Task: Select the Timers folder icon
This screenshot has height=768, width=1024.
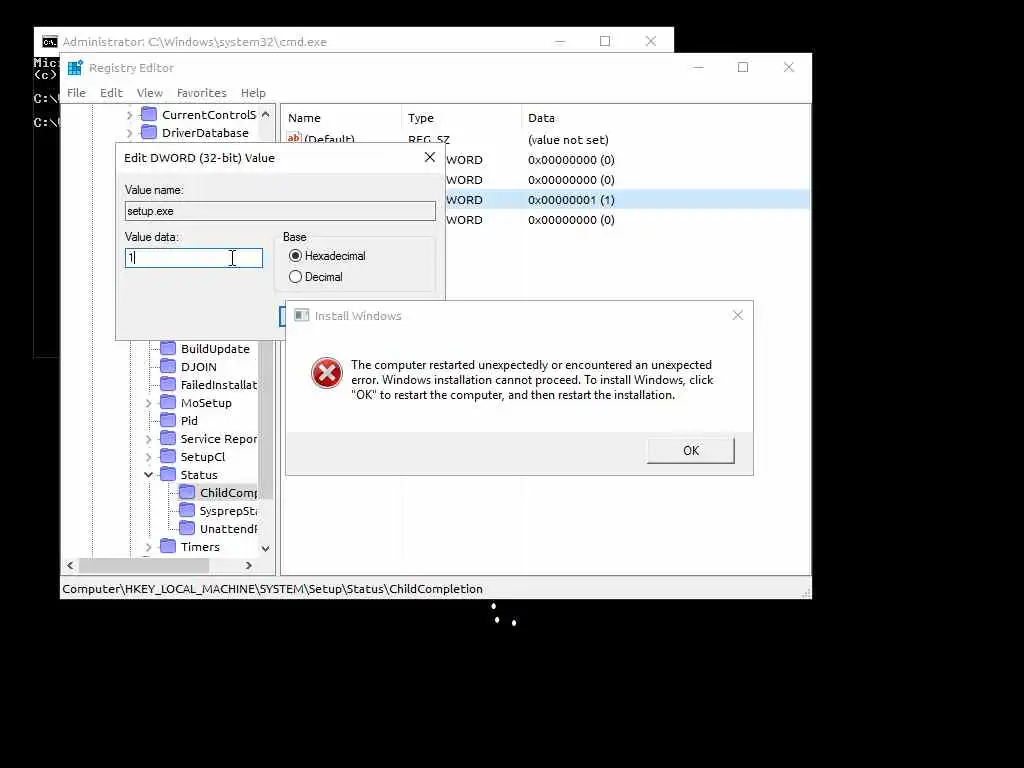Action: [168, 546]
